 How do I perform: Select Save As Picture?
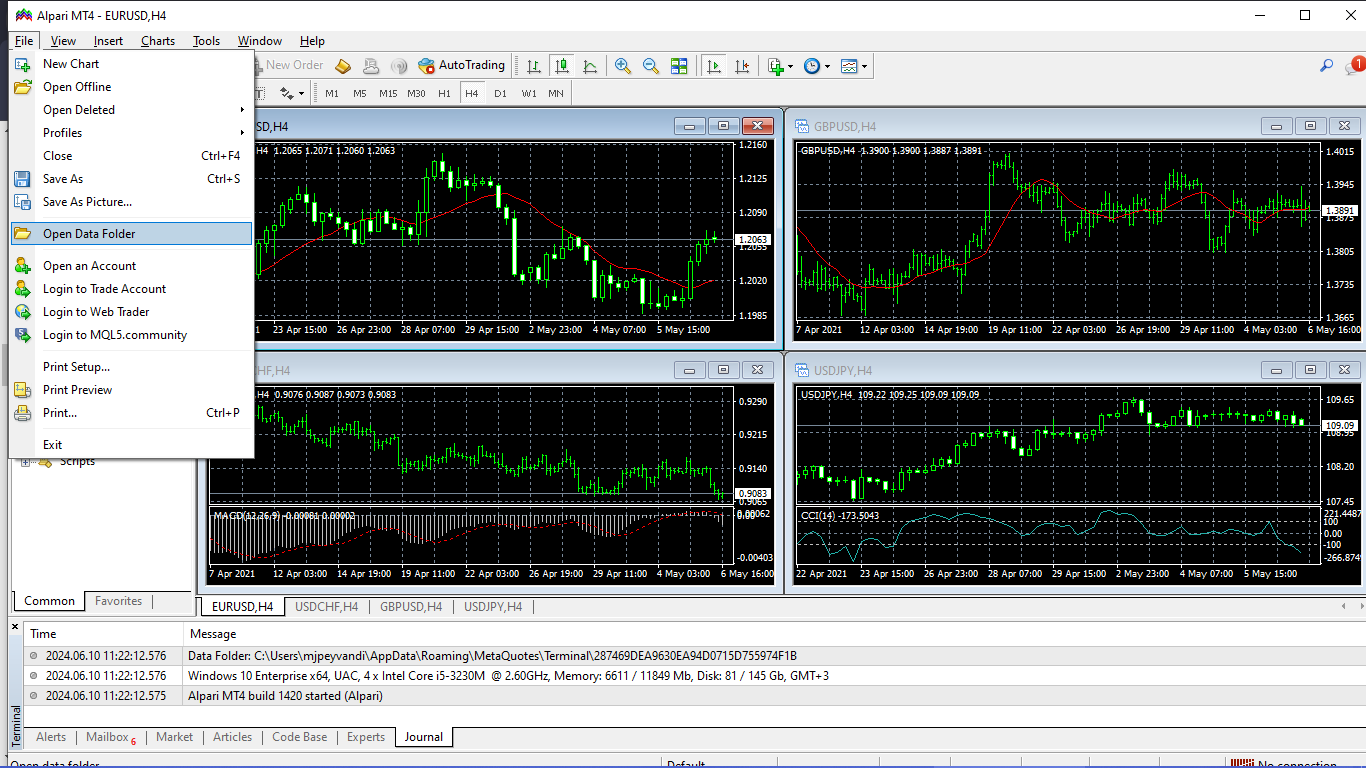[x=131, y=202]
